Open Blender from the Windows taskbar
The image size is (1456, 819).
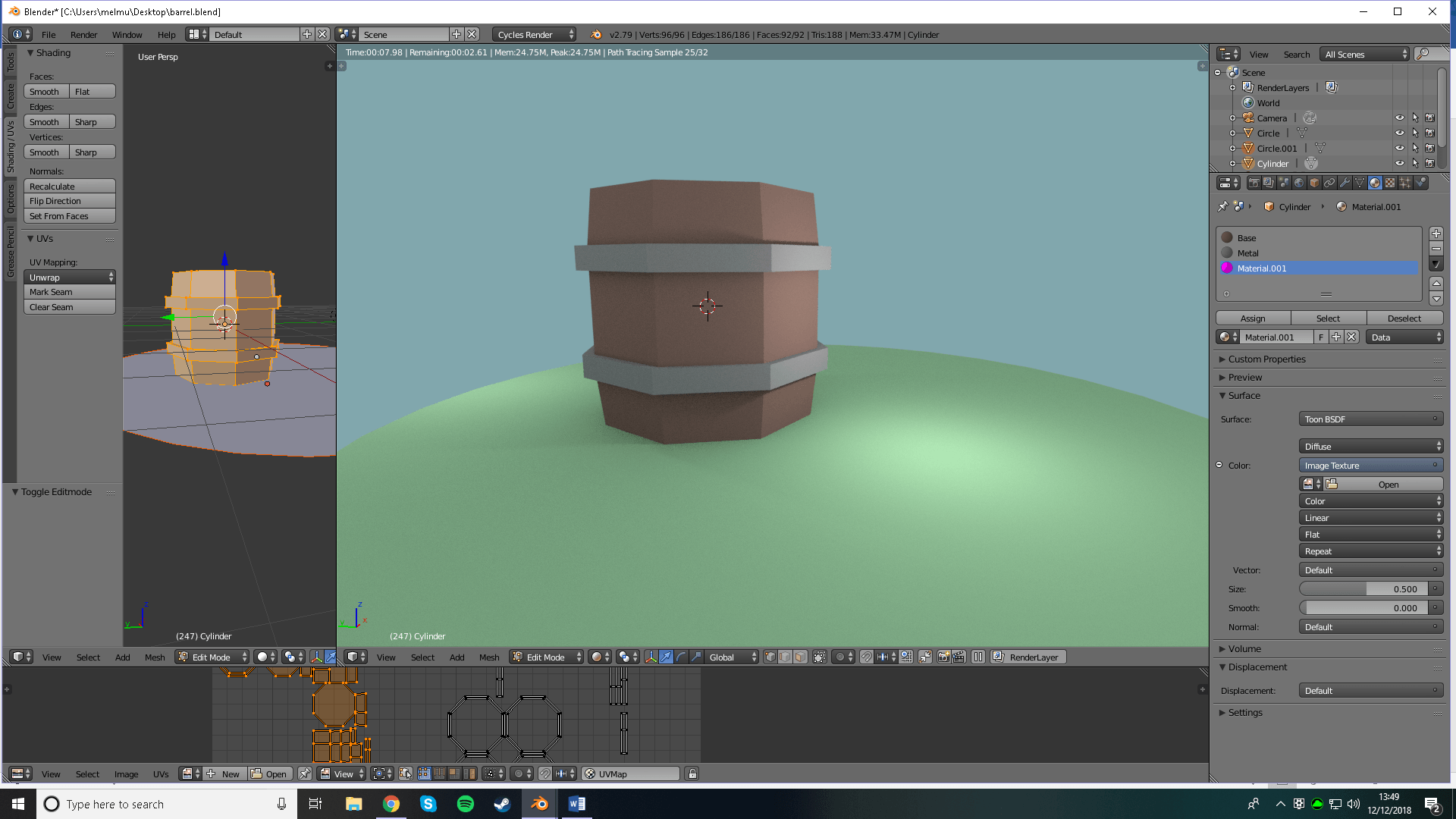point(539,804)
